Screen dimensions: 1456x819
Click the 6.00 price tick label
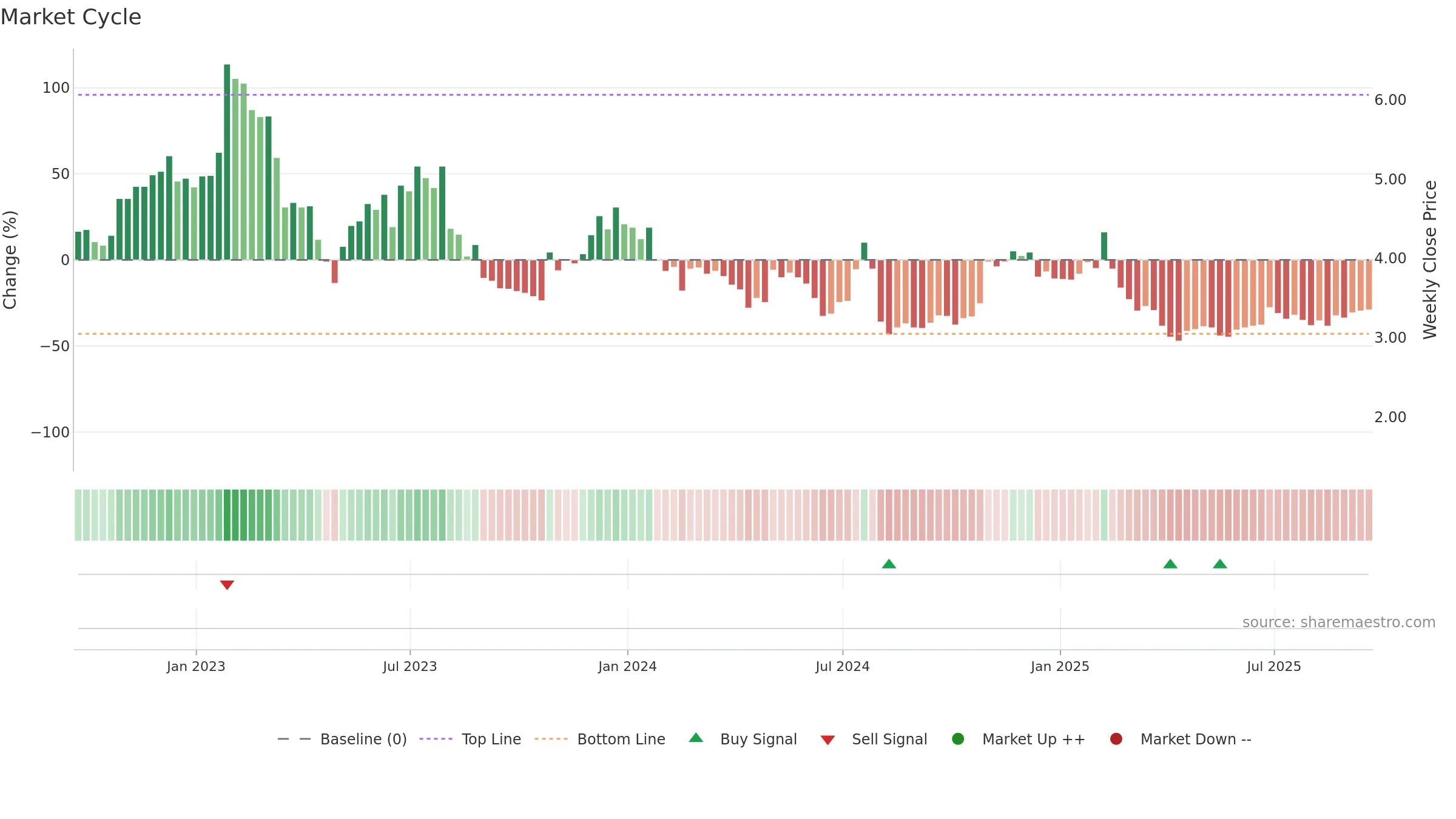(x=1390, y=100)
